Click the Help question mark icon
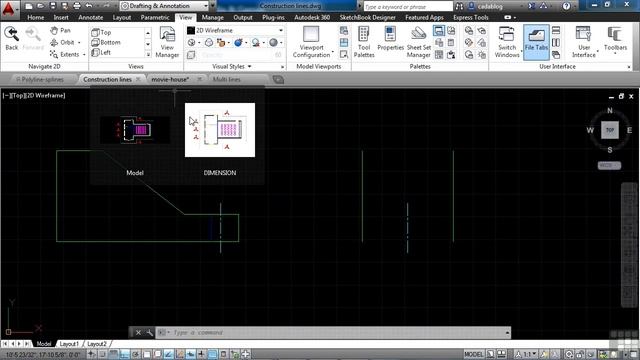Screen dimensions: 640x360 pyautogui.click(x=566, y=6)
